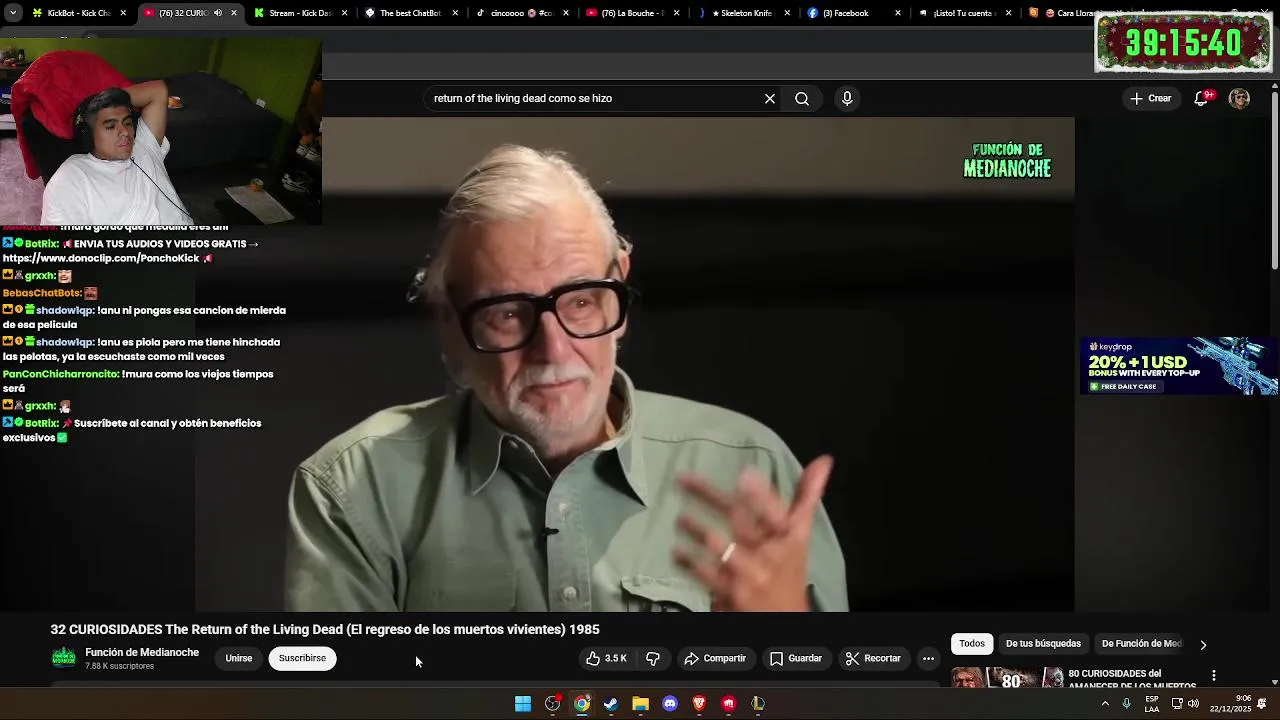Click the Crear button
The width and height of the screenshot is (1280, 720).
(x=1150, y=98)
